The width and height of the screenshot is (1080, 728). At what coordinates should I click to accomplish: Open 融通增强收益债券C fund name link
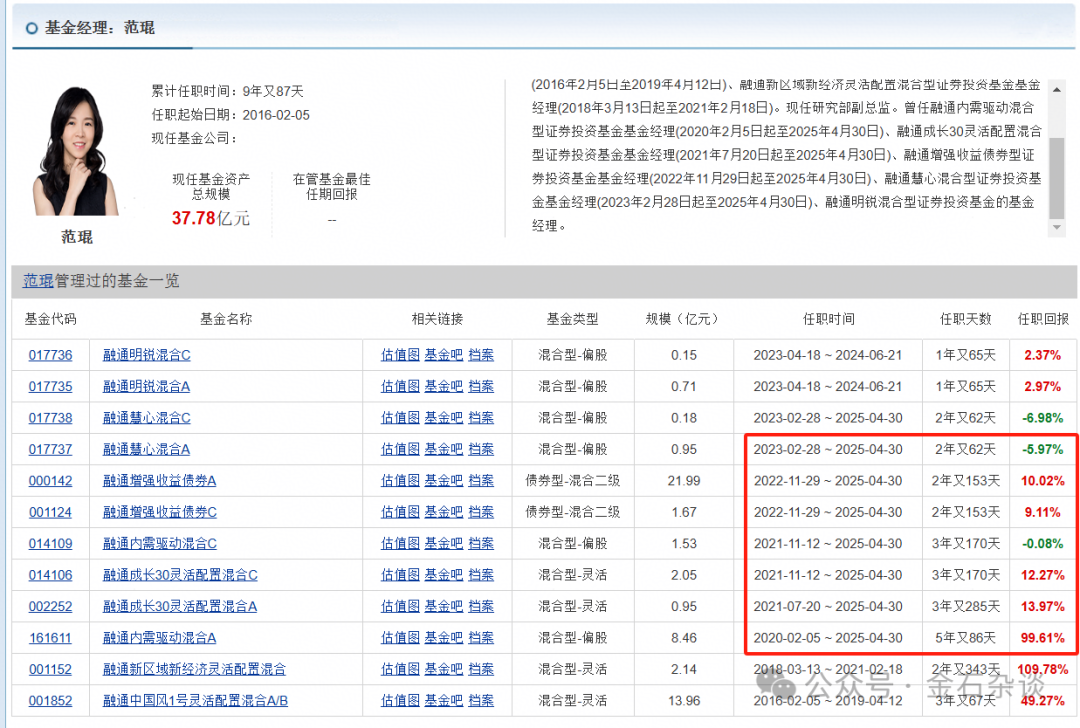pyautogui.click(x=160, y=512)
